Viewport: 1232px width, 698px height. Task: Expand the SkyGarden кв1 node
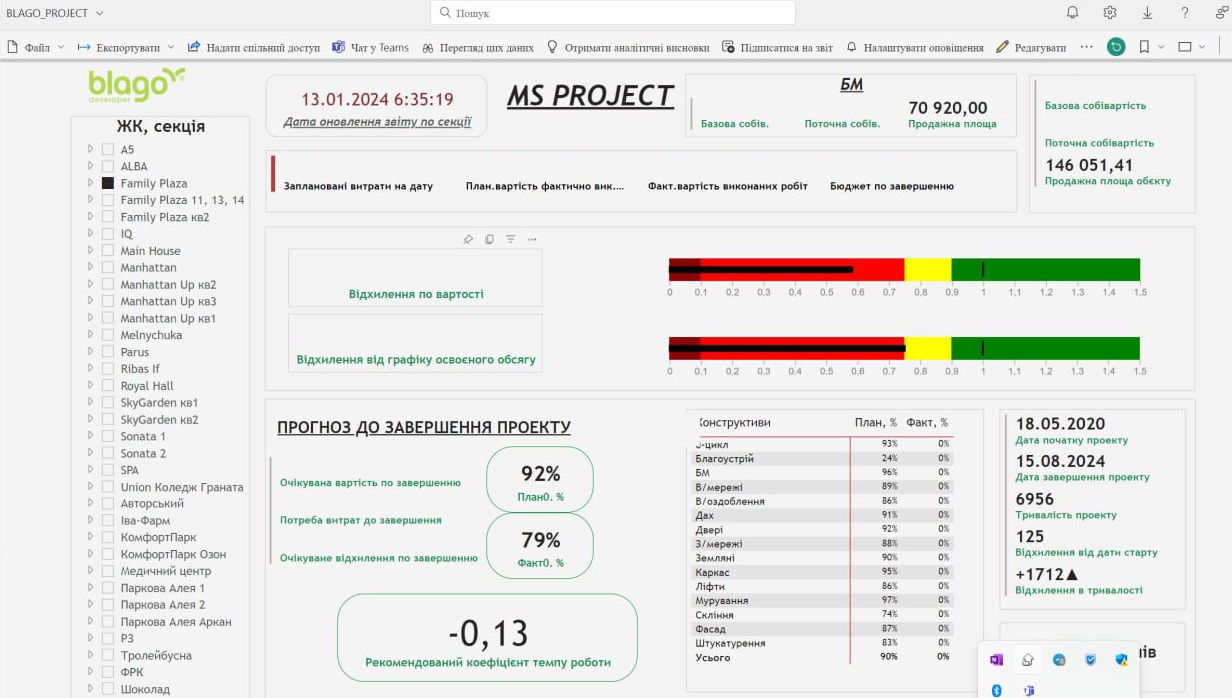pyautogui.click(x=91, y=403)
